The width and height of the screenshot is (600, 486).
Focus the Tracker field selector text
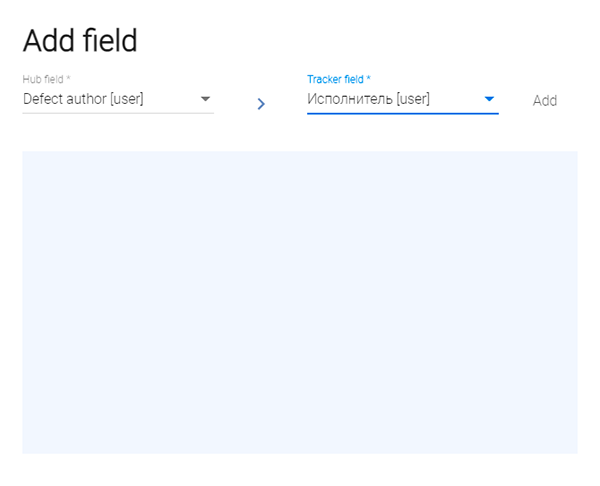(368, 99)
